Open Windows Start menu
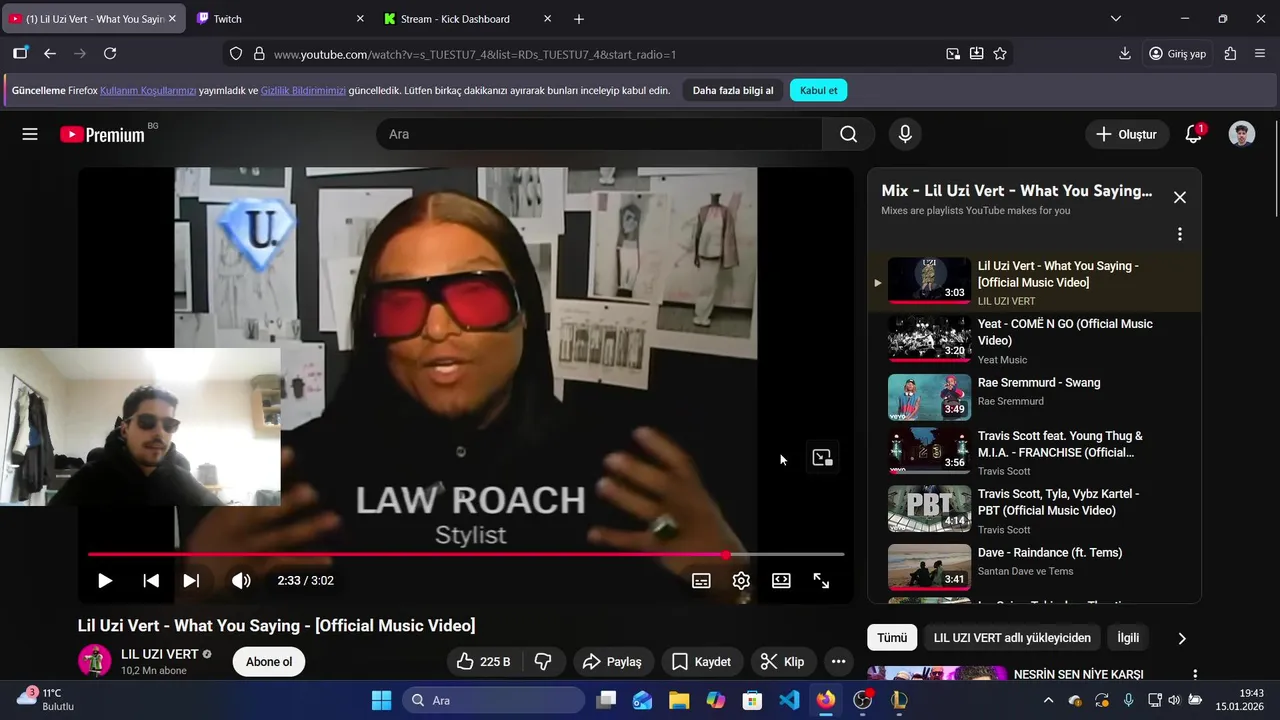 pos(382,700)
